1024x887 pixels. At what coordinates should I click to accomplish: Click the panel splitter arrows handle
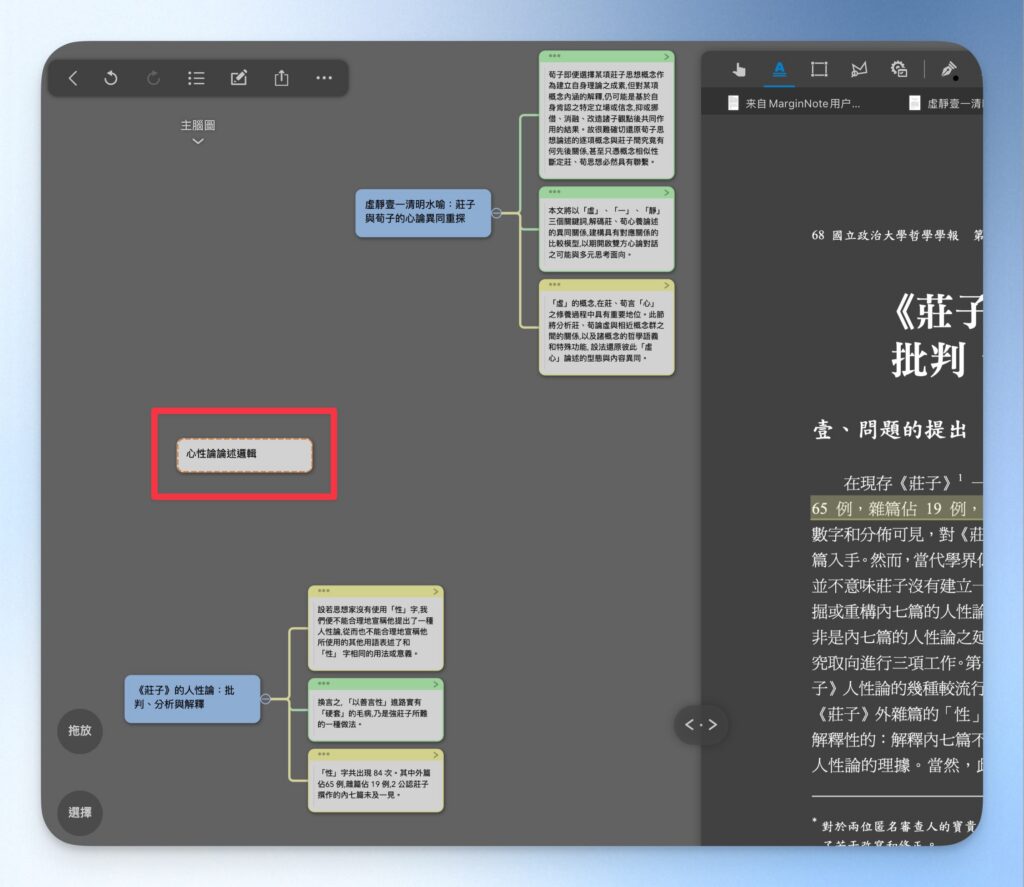(x=701, y=724)
